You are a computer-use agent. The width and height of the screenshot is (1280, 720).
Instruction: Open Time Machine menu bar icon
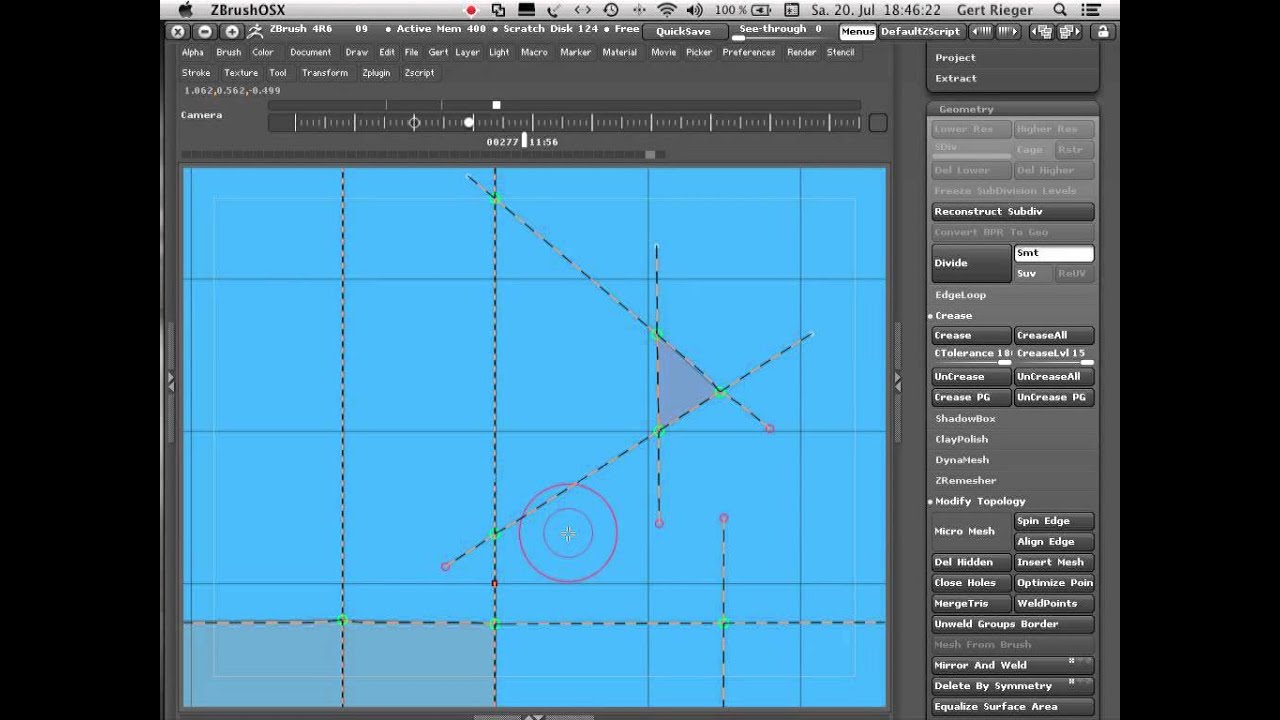(x=610, y=10)
